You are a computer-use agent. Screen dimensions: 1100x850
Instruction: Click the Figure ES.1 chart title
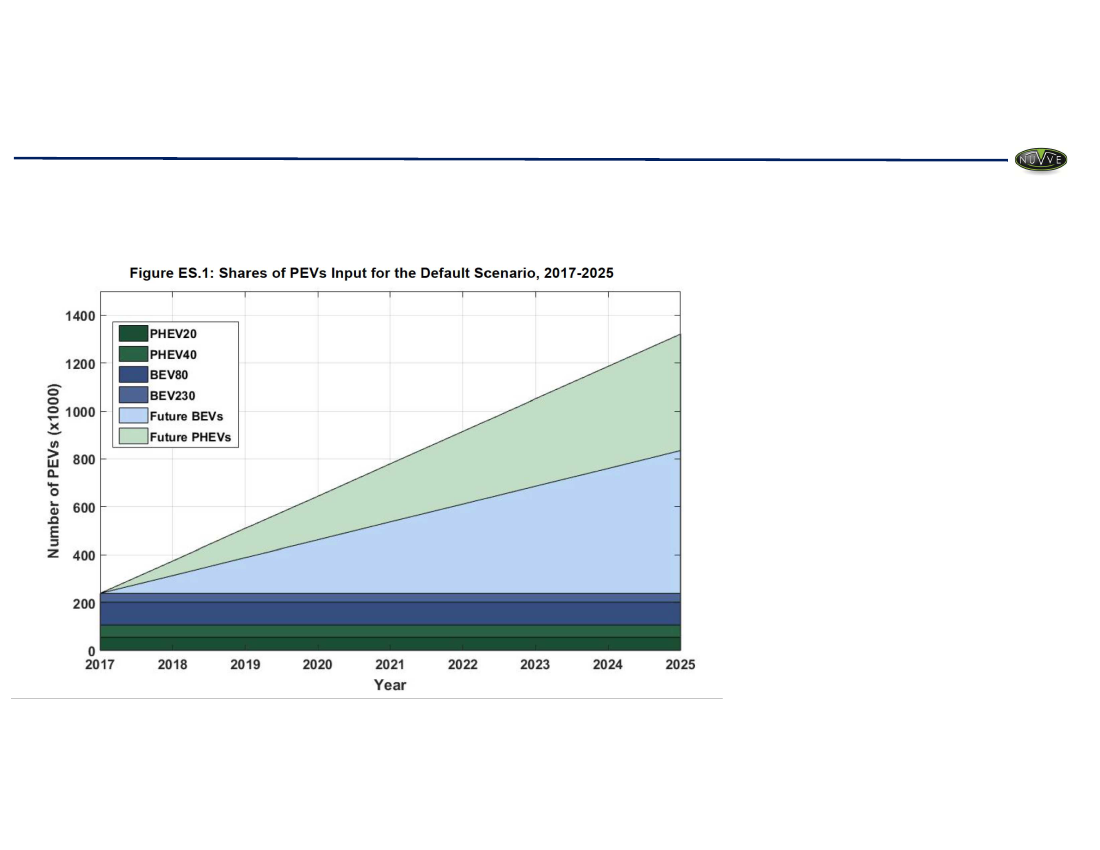pyautogui.click(x=371, y=273)
